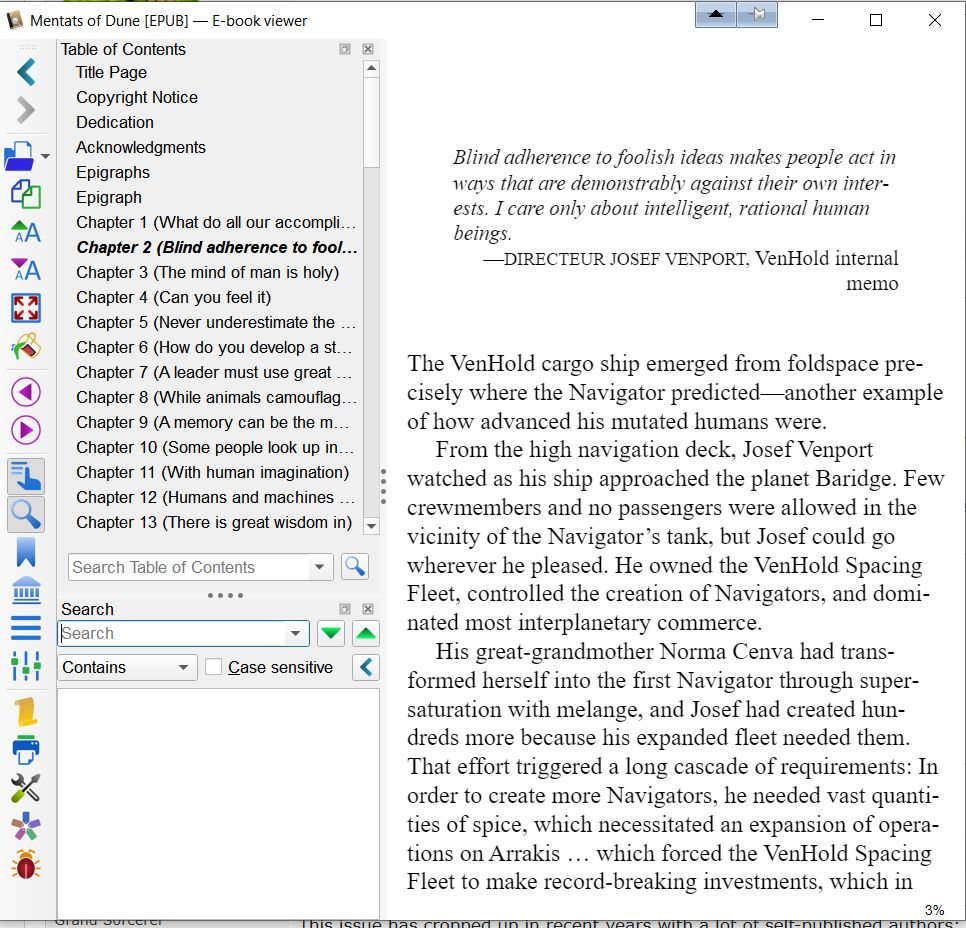This screenshot has width=966, height=928.
Task: Open the reference mode building icon
Action: point(26,590)
